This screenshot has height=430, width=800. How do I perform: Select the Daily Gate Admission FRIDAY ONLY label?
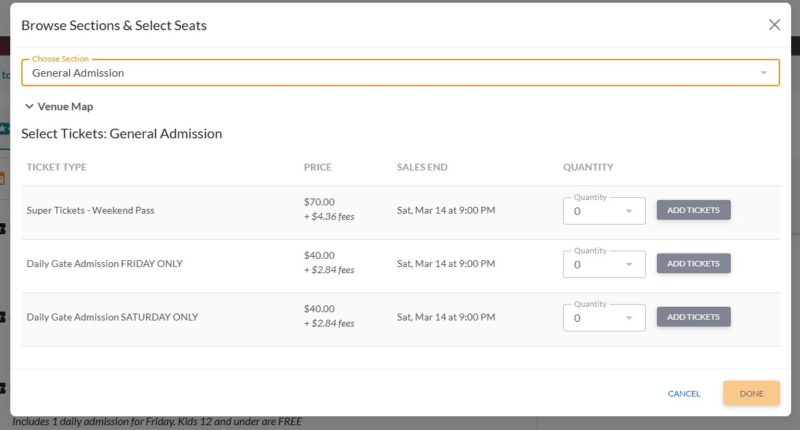pos(104,264)
